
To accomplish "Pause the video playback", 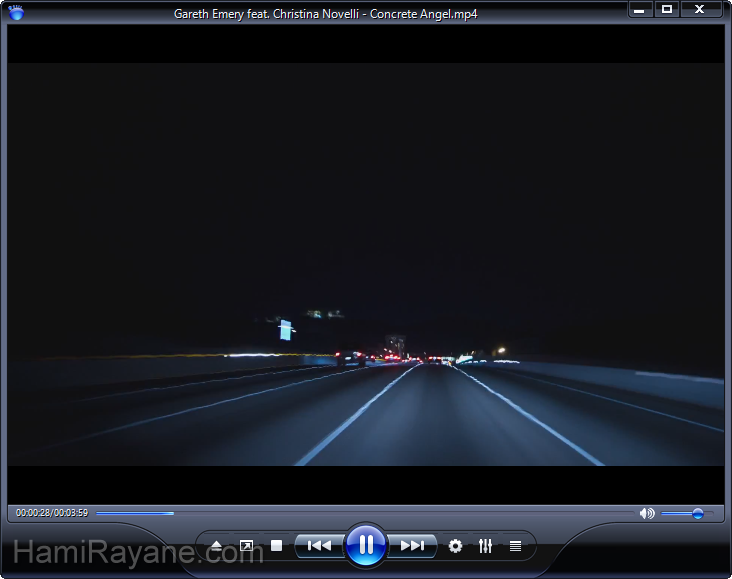I will coord(366,544).
